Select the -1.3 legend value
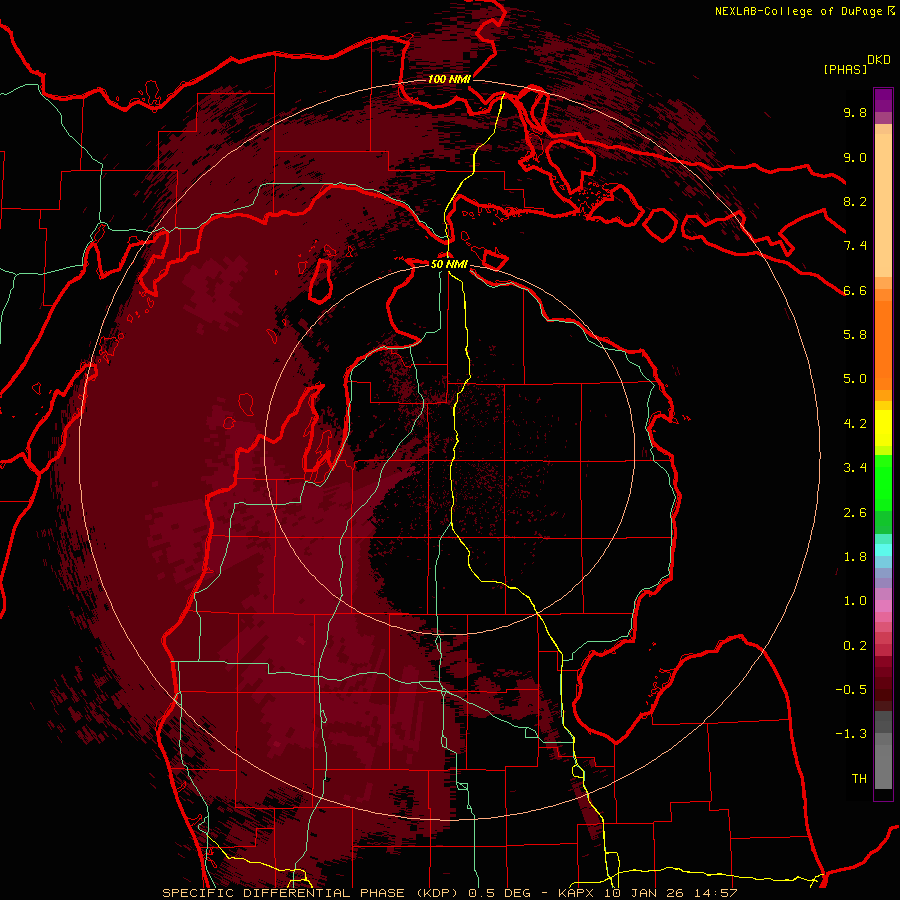This screenshot has height=900, width=900. (851, 734)
